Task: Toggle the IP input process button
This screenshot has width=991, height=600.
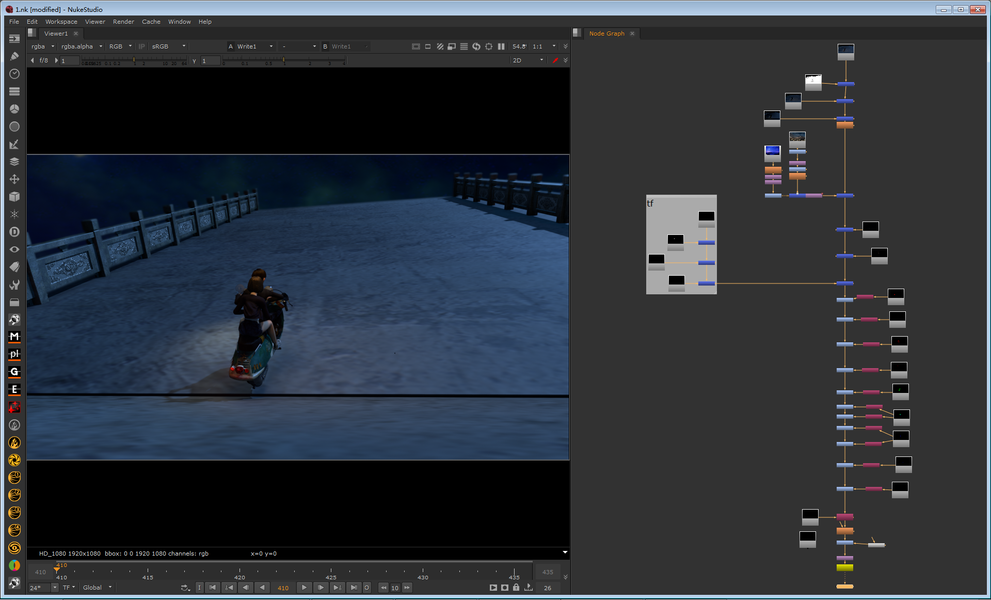Action: click(x=142, y=46)
